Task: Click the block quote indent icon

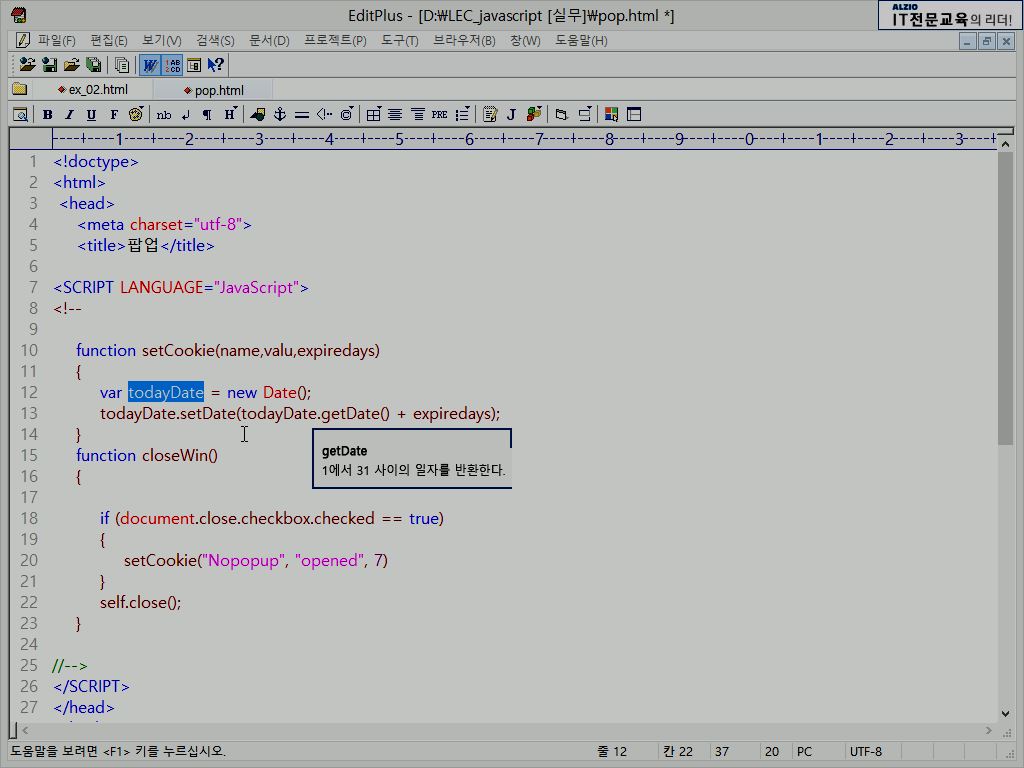Action: pyautogui.click(x=417, y=115)
